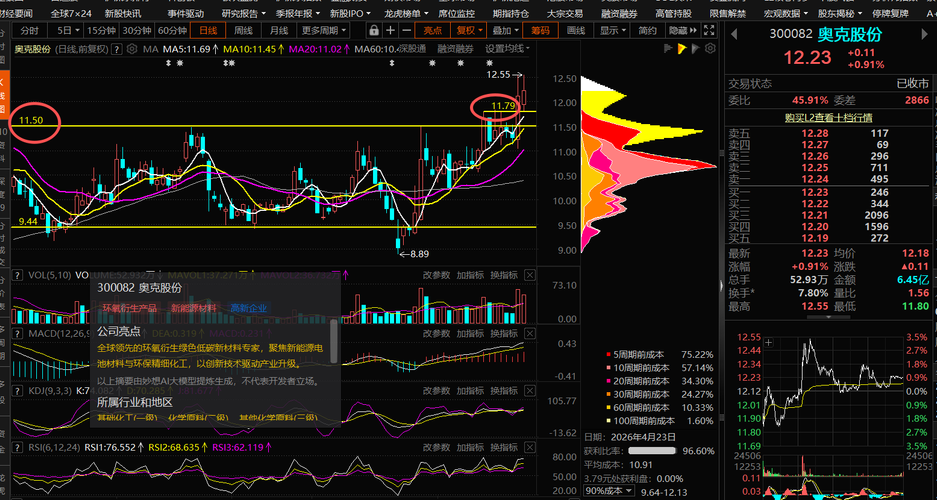Click the 融资融券 tag above chart

coord(455,49)
